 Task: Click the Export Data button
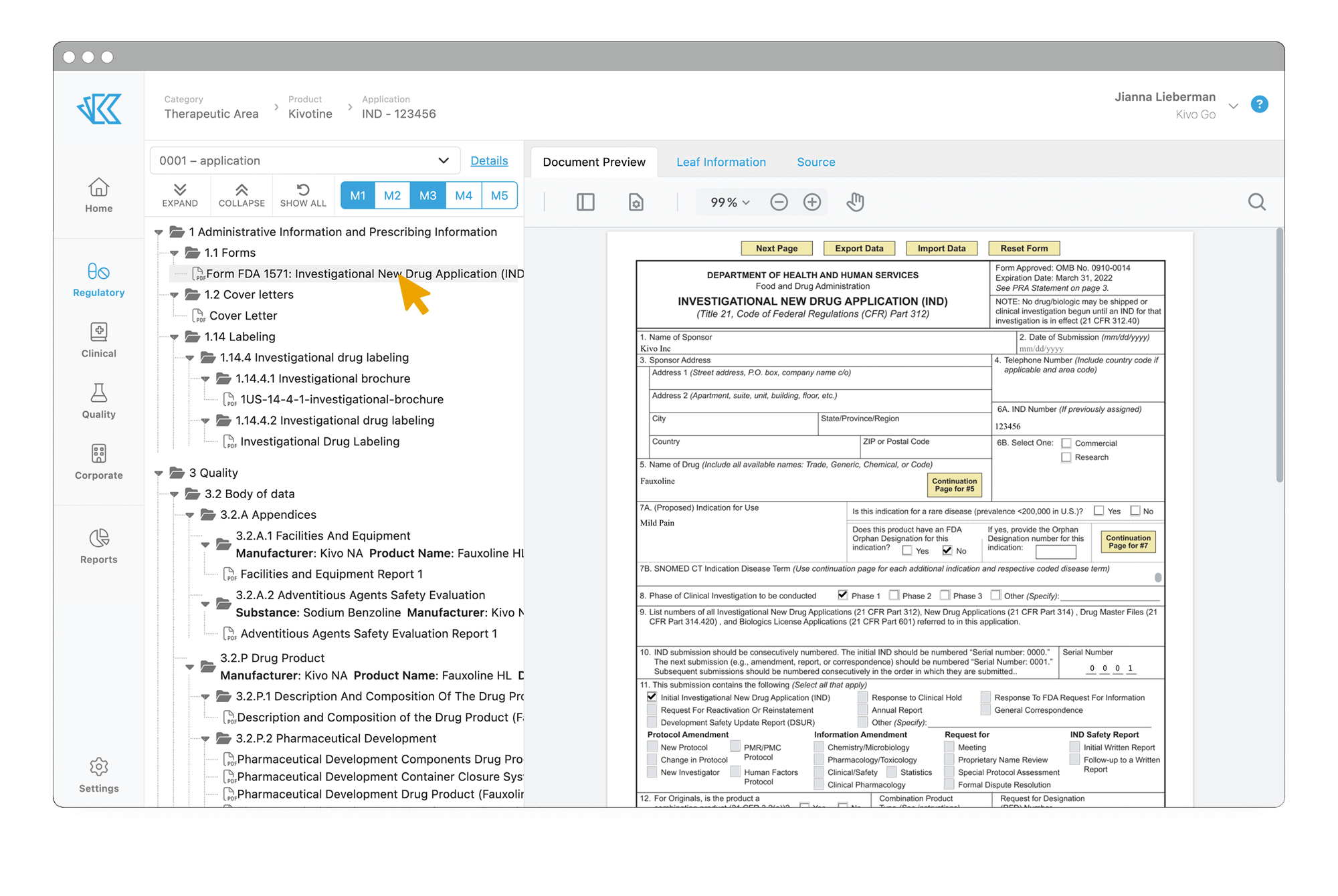click(x=859, y=248)
